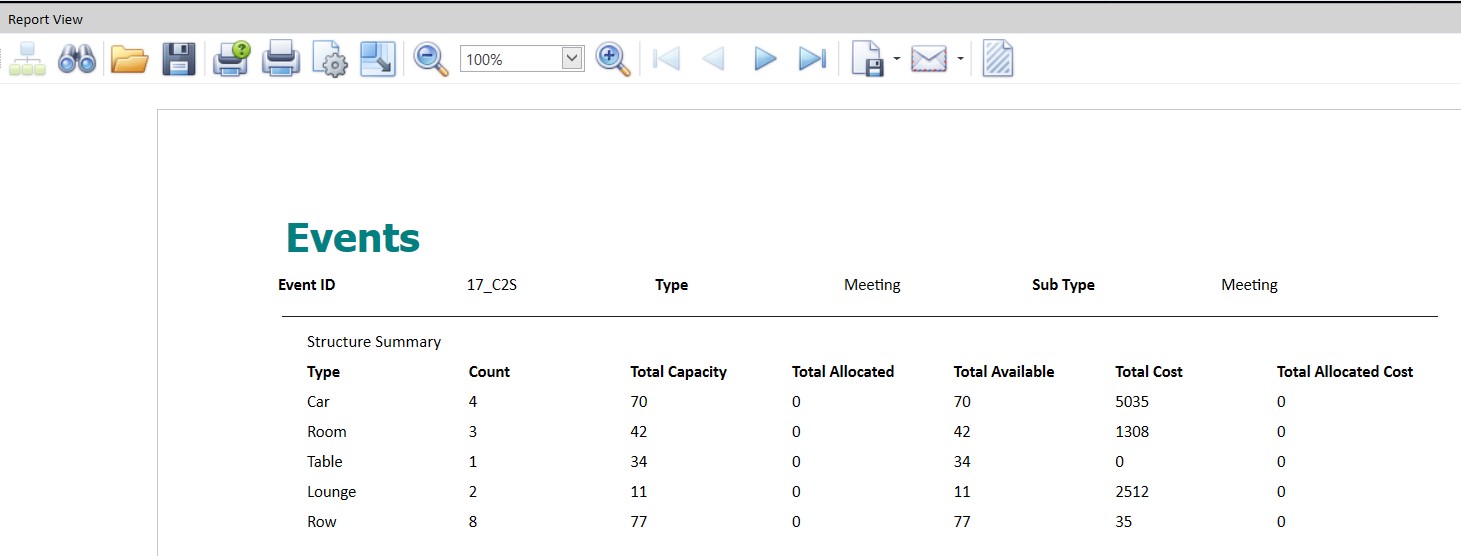Click the export document icon
The height and width of the screenshot is (556, 1461).
click(x=869, y=59)
